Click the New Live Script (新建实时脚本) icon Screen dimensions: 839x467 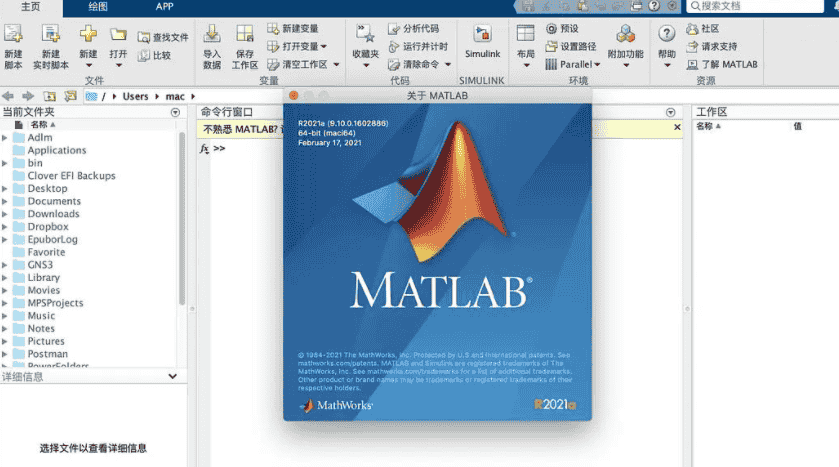(x=51, y=34)
